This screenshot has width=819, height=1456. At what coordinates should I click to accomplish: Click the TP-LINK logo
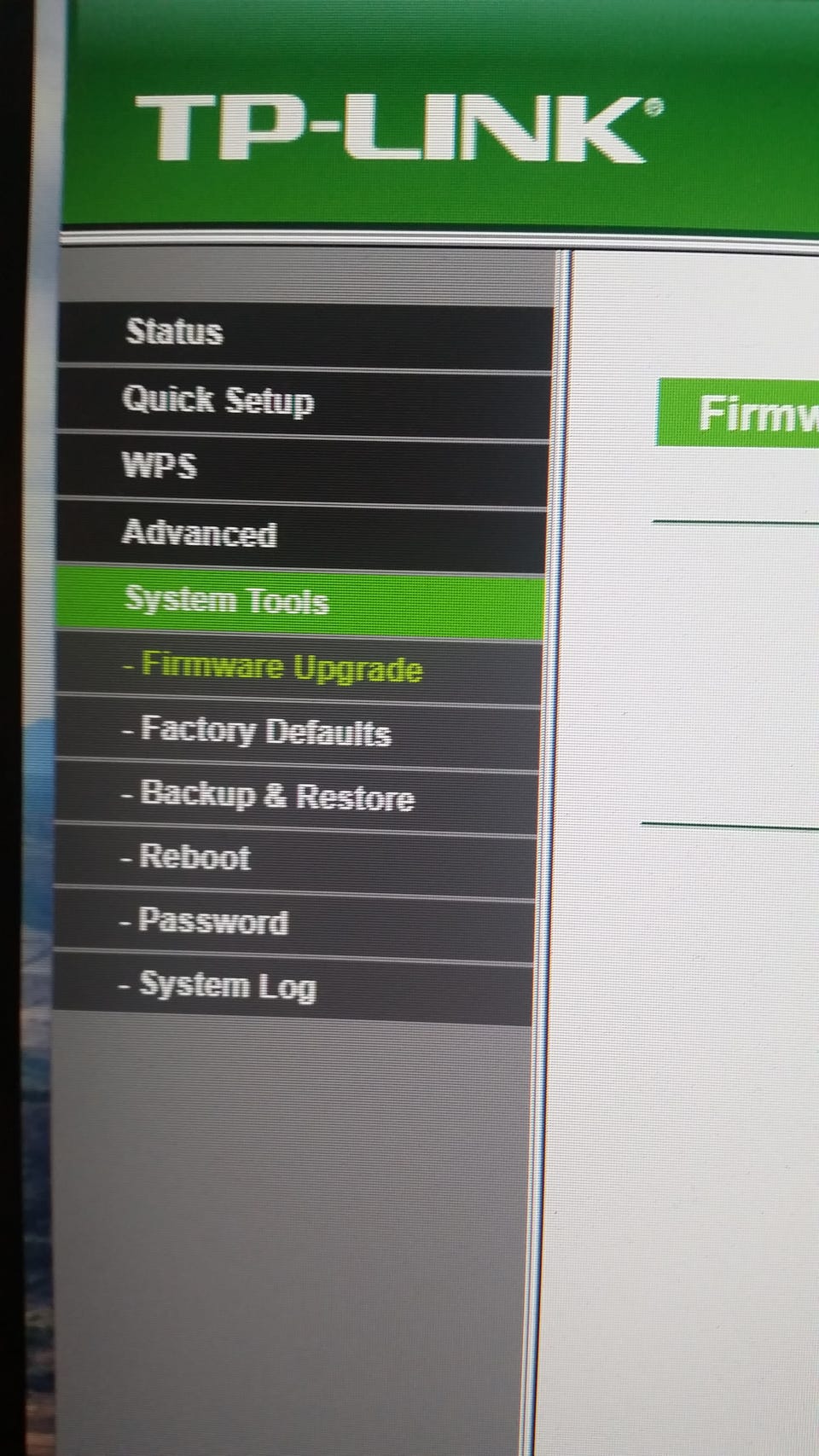tap(398, 129)
